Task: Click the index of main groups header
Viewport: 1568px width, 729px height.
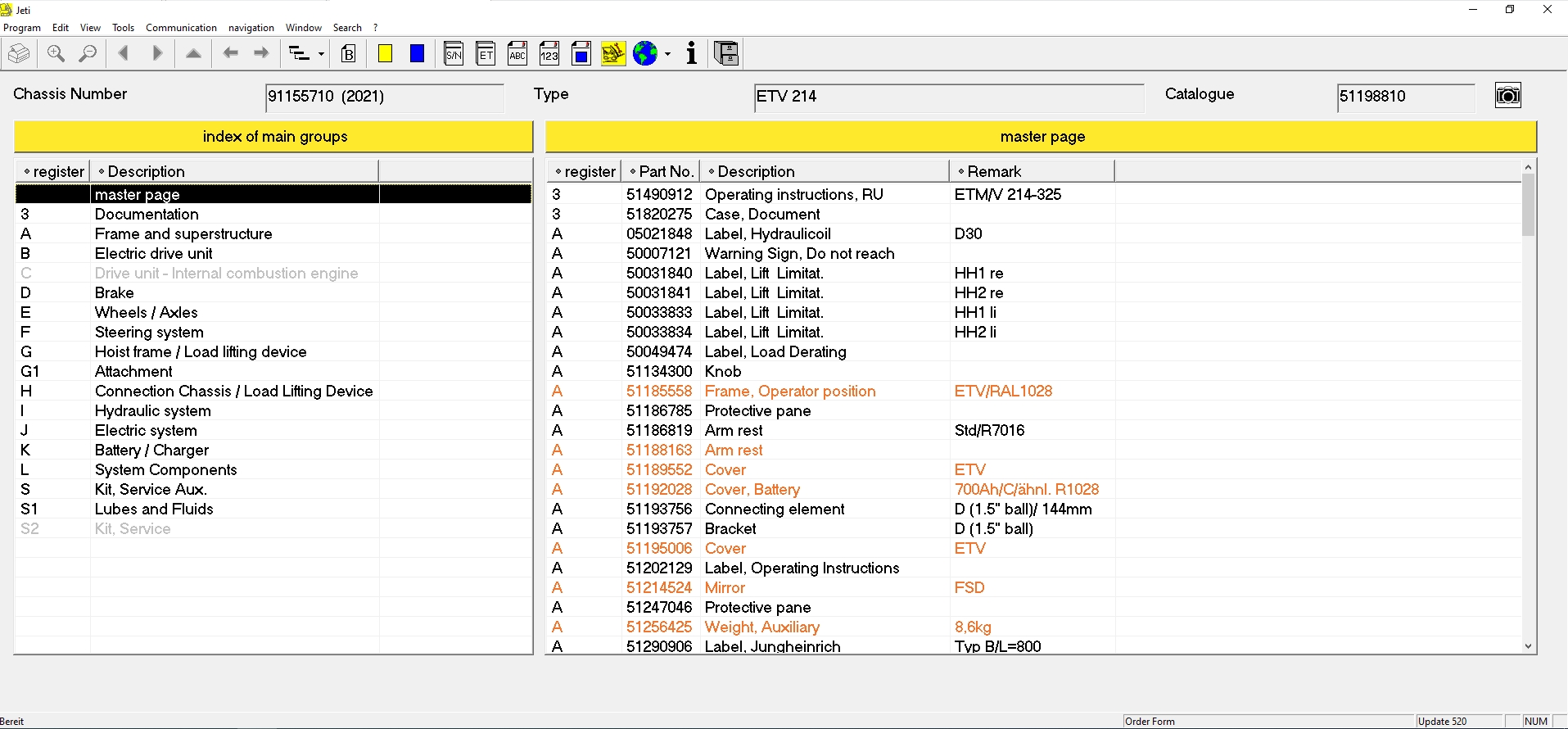Action: pyautogui.click(x=274, y=137)
